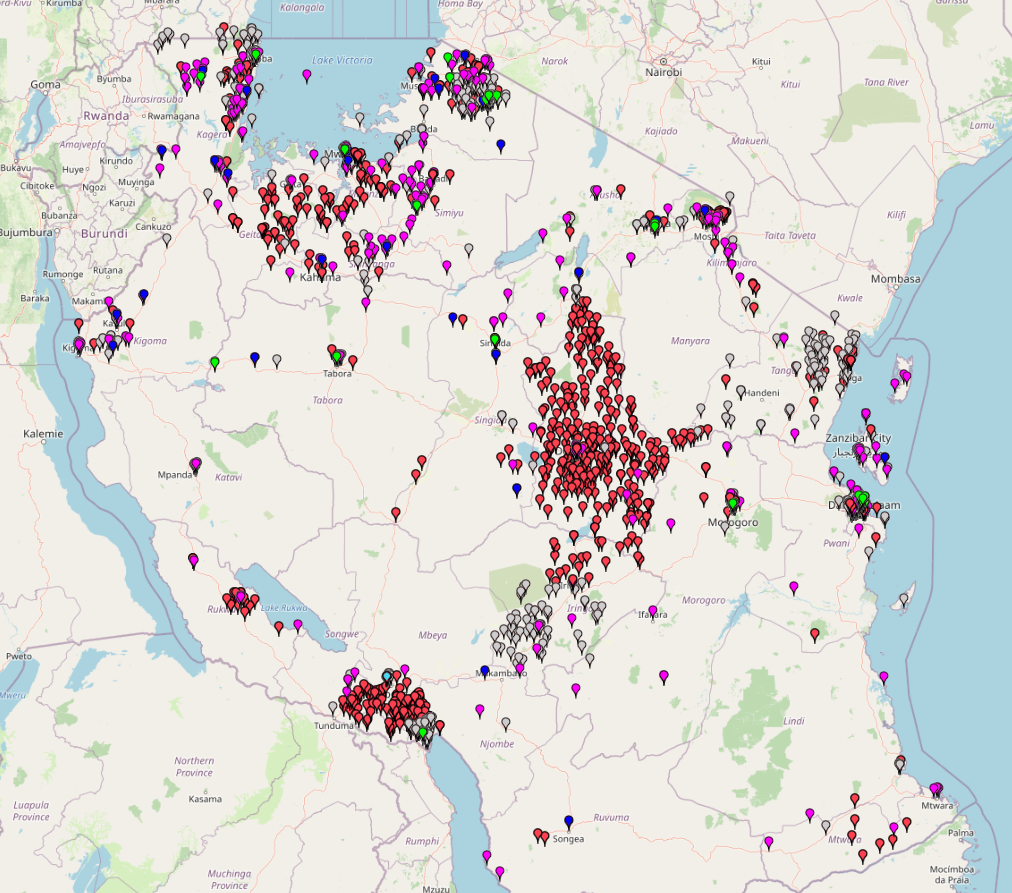
Task: Click the green marker near Morogoro
Action: click(x=732, y=502)
